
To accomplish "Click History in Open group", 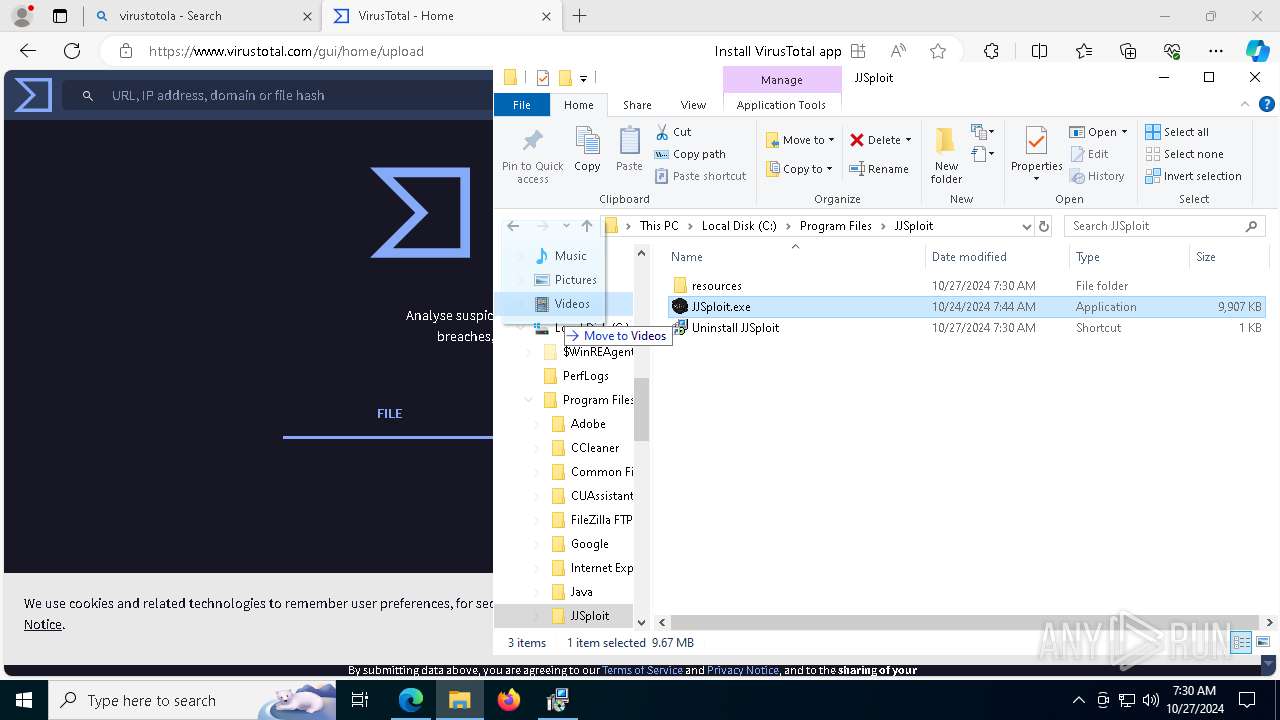I will tap(1098, 176).
